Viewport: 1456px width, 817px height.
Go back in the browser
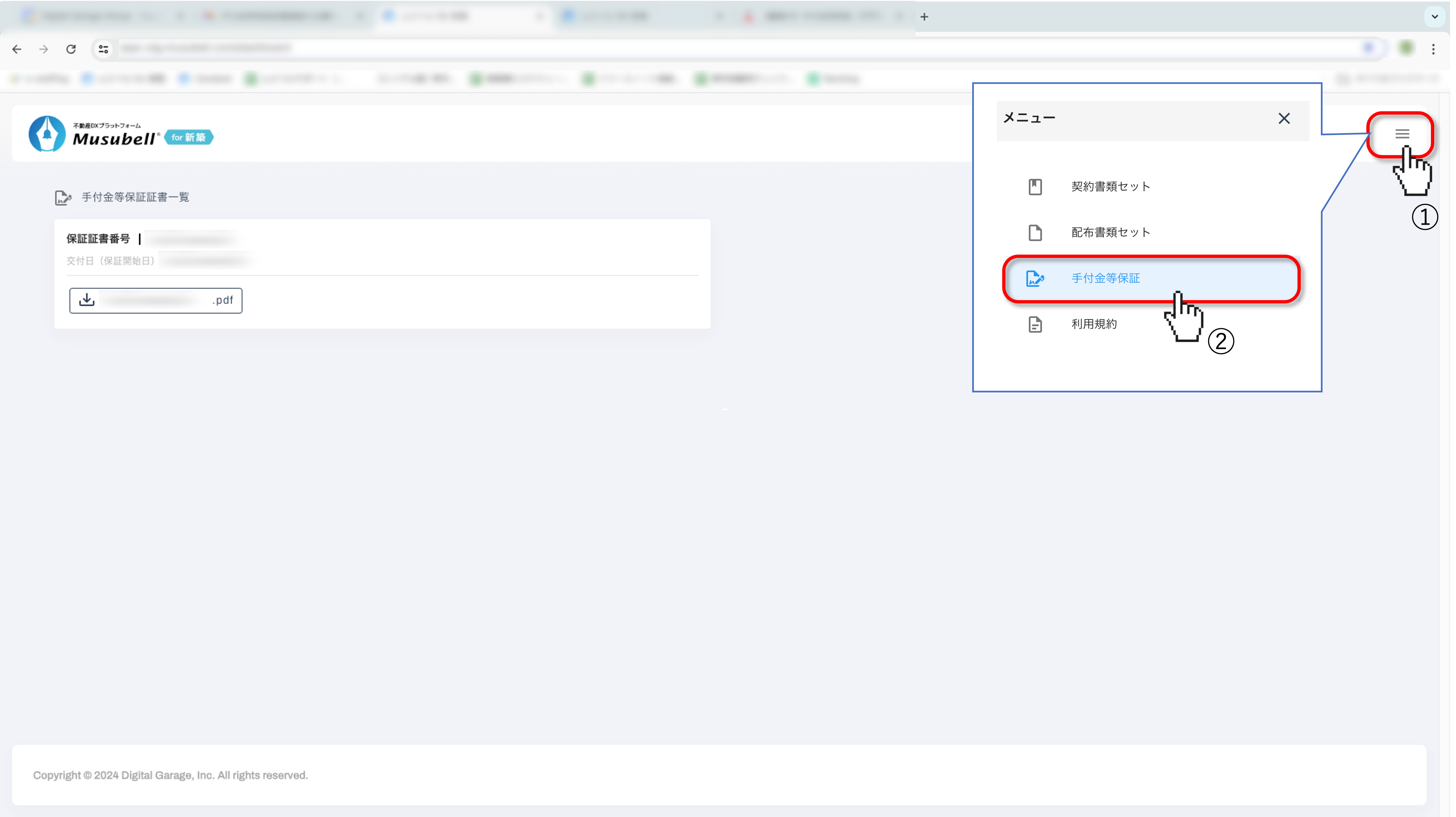(17, 49)
